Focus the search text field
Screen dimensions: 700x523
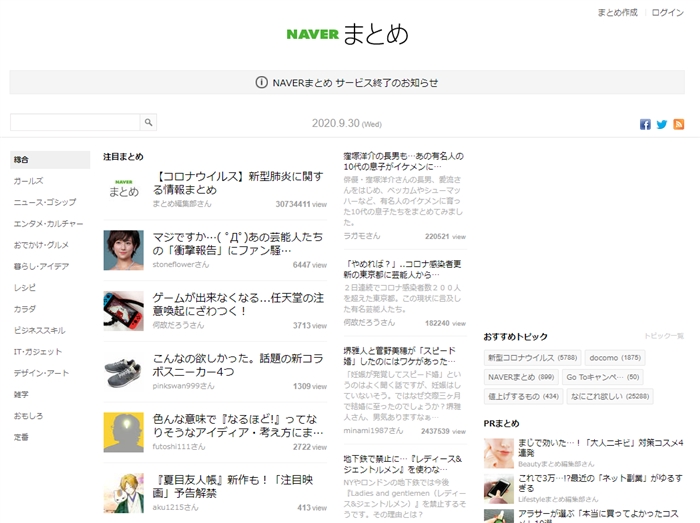[x=75, y=122]
